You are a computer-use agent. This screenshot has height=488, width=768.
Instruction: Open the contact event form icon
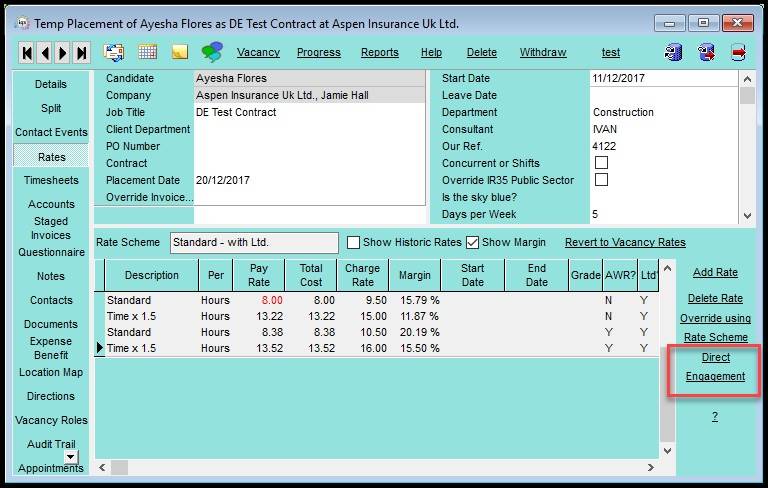pos(114,52)
